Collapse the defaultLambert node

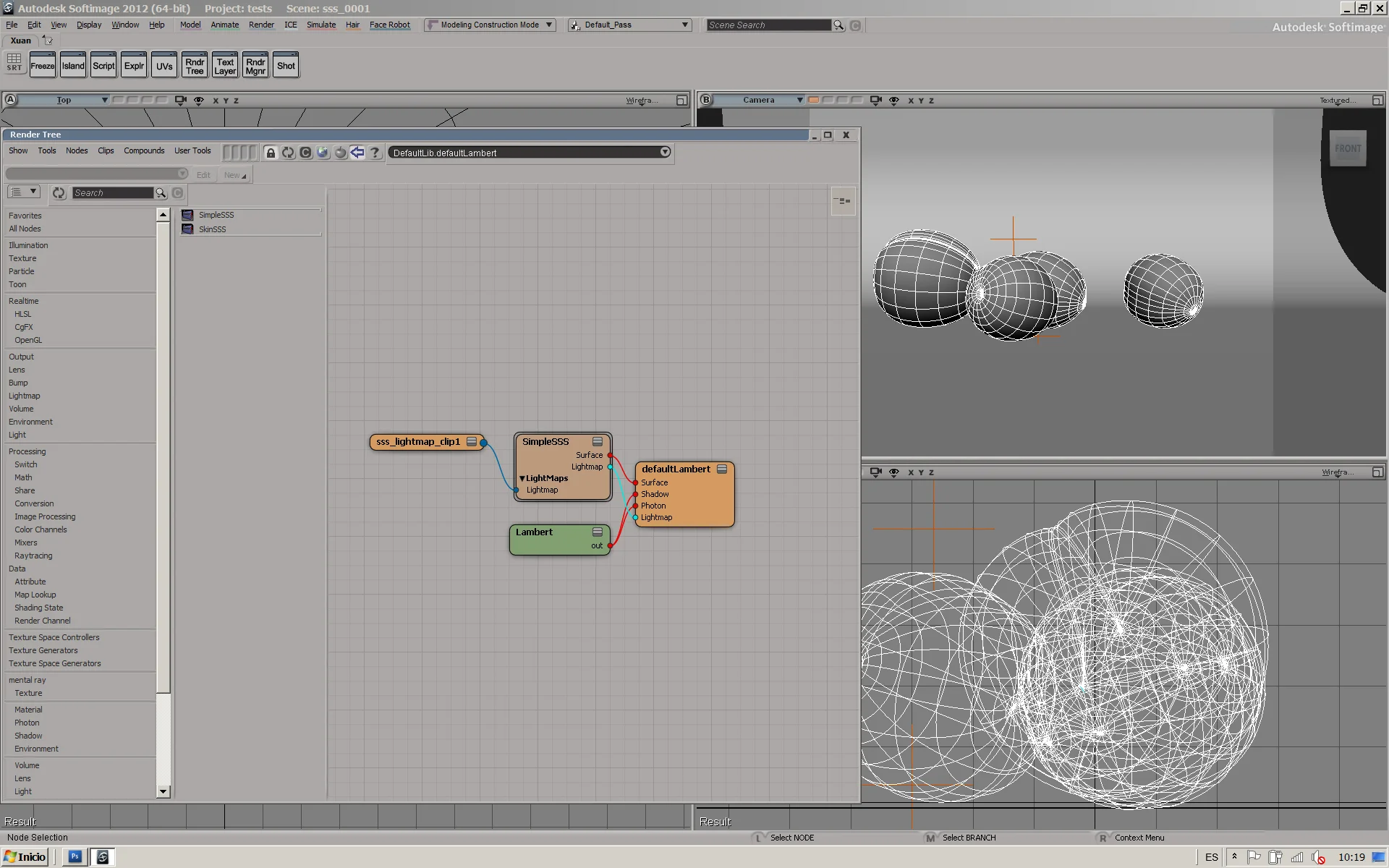pyautogui.click(x=722, y=469)
